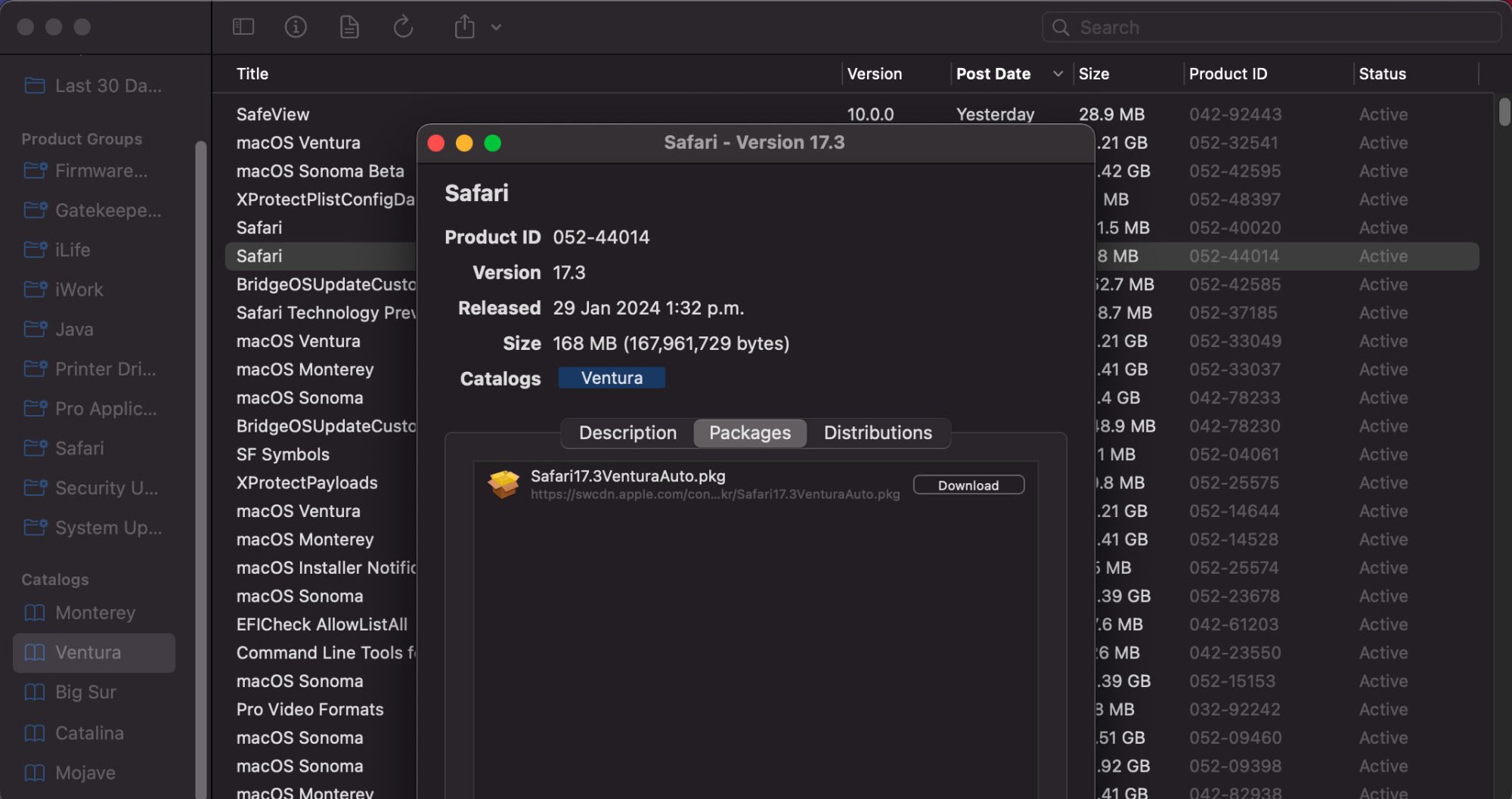Open the Catalina catalog
This screenshot has width=1512, height=799.
click(94, 733)
